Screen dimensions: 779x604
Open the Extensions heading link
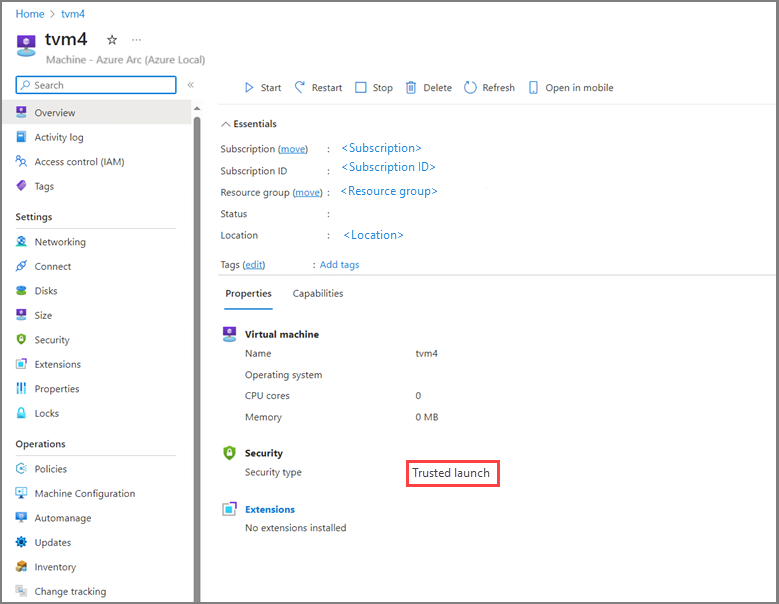270,509
